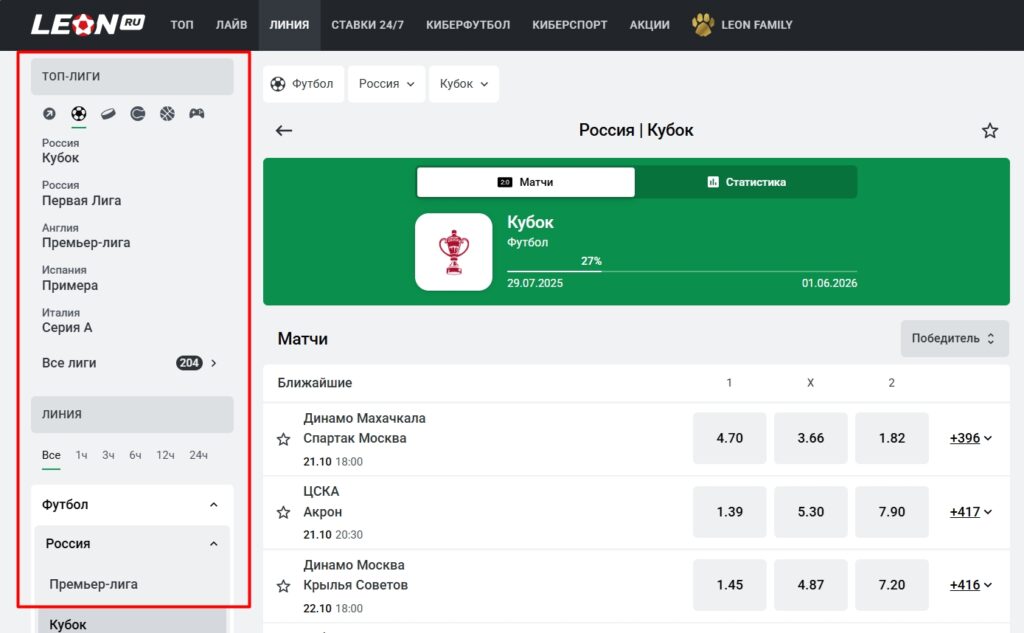1024x633 pixels.
Task: Star the ЦСКА vs Акрон match
Action: (x=283, y=511)
